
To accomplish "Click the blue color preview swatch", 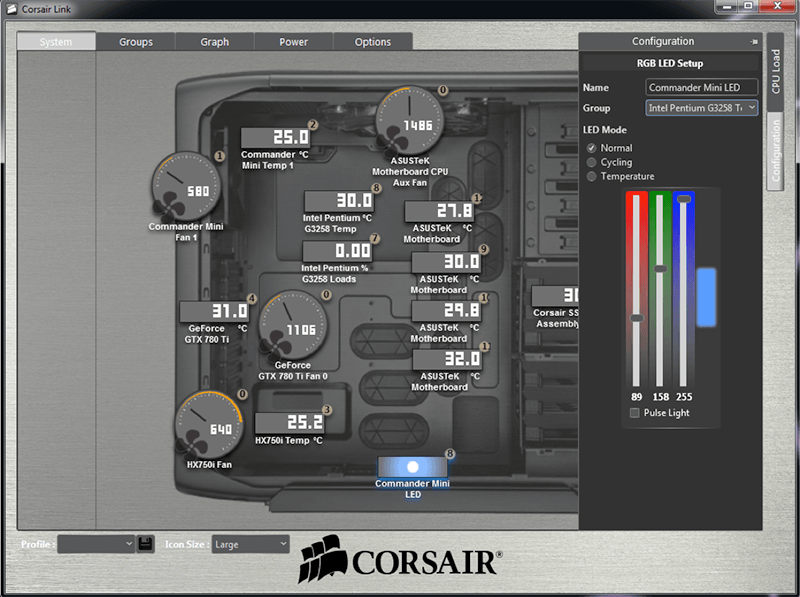I will pyautogui.click(x=706, y=297).
